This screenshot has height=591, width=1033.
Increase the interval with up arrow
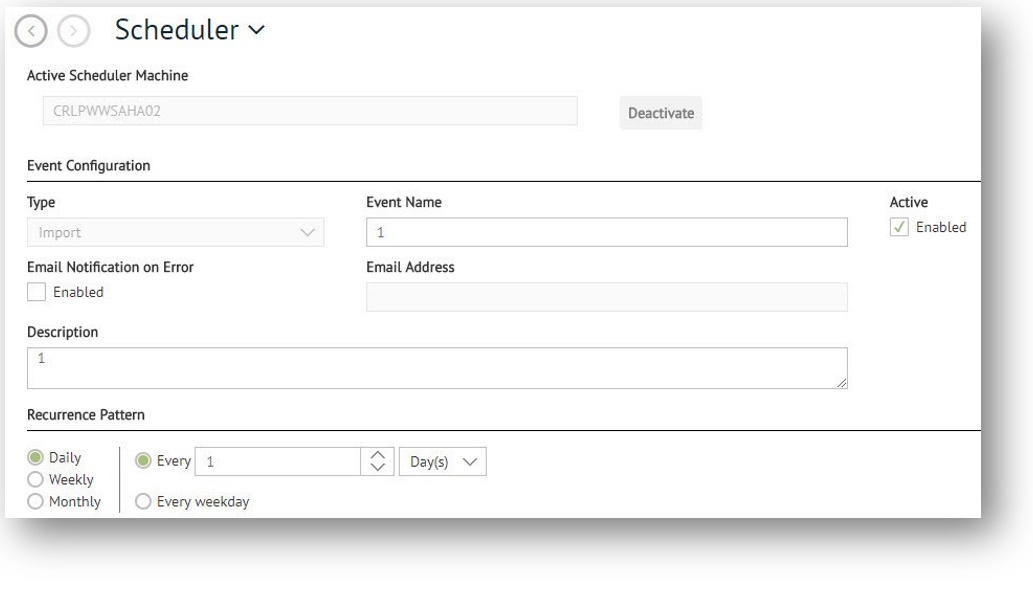[x=377, y=455]
